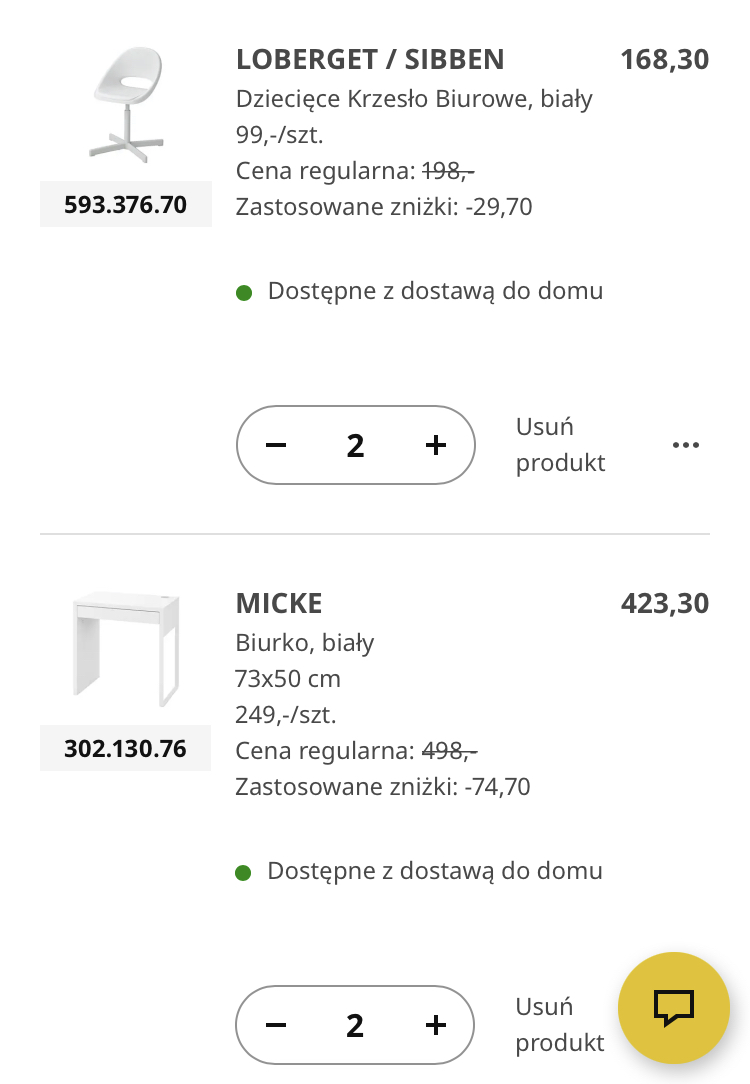
Task: Increase MICKE desk quantity
Action: (x=435, y=1025)
